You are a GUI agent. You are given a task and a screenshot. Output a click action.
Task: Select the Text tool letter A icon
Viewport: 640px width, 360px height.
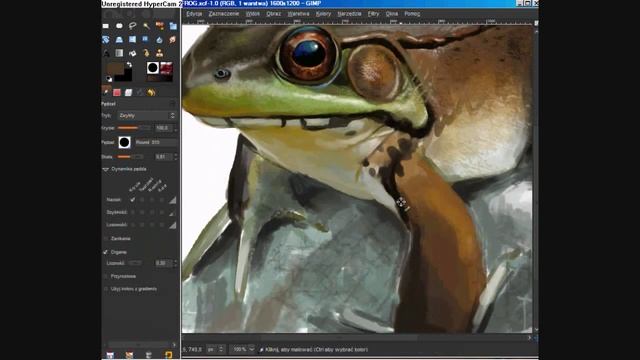tap(106, 53)
